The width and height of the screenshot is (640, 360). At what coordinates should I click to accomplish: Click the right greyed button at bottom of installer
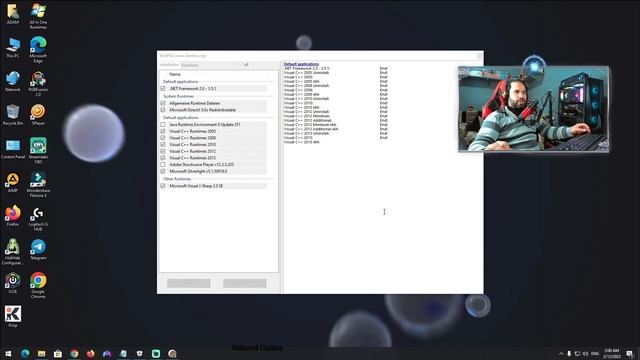pos(244,283)
